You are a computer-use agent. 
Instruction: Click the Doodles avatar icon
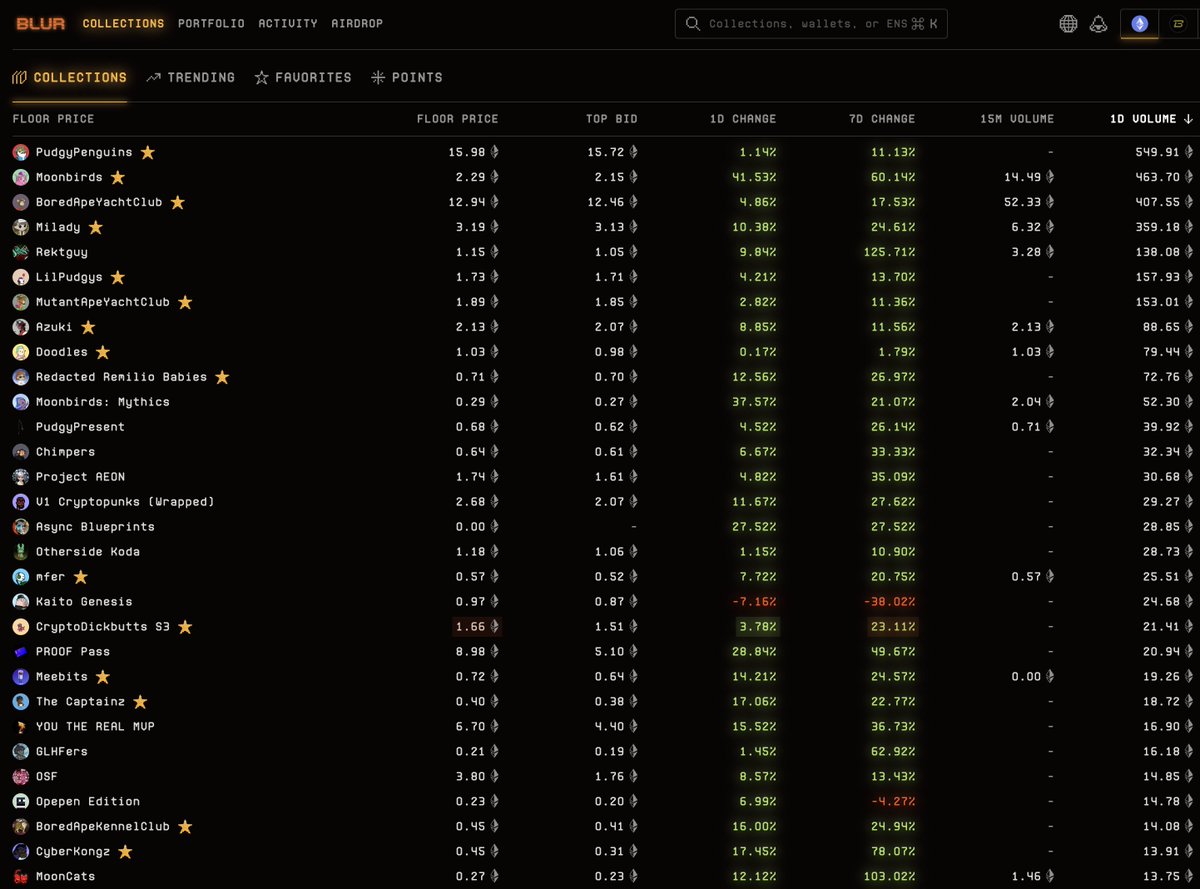coord(21,352)
